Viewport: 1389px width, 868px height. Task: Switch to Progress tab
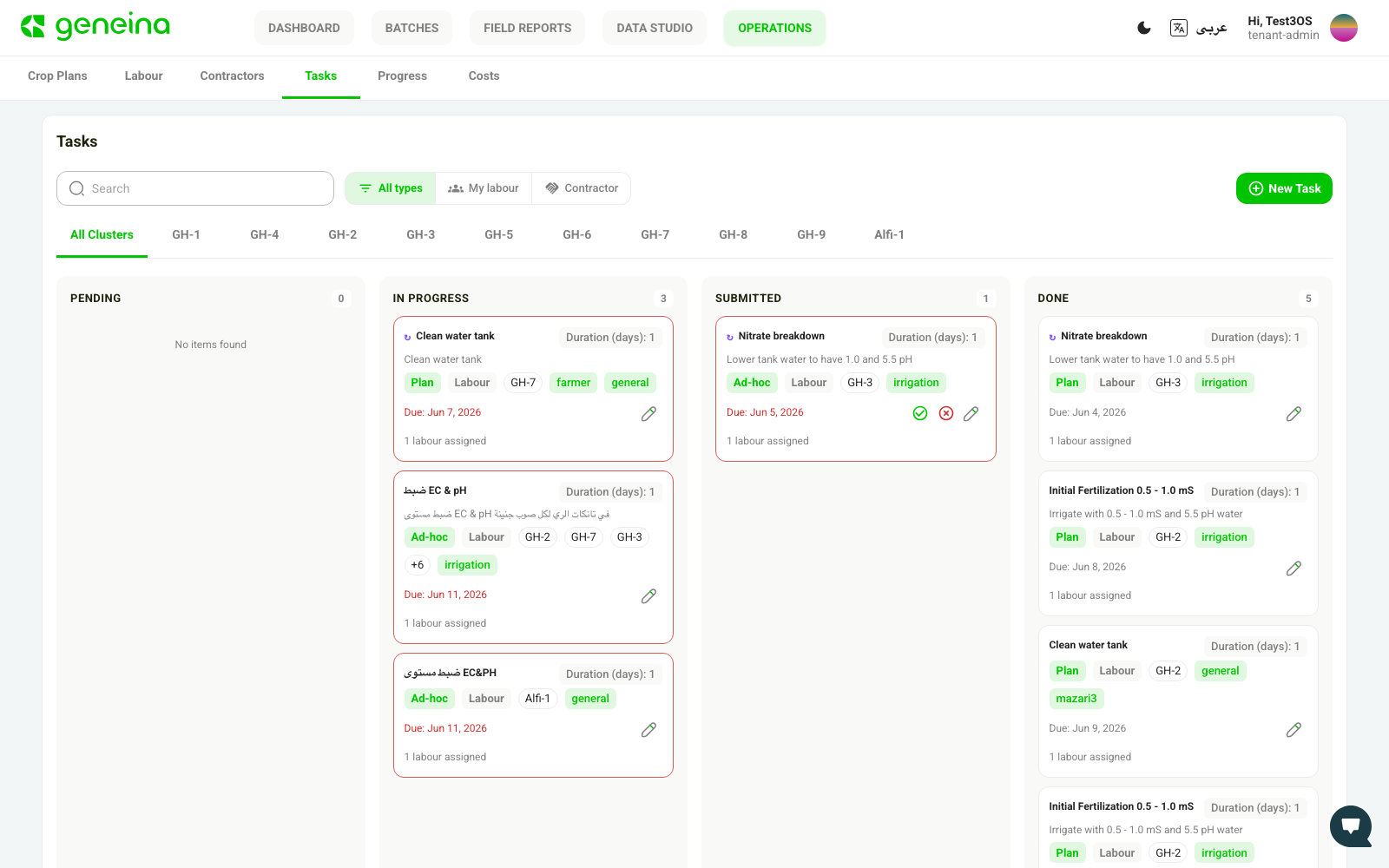click(402, 76)
